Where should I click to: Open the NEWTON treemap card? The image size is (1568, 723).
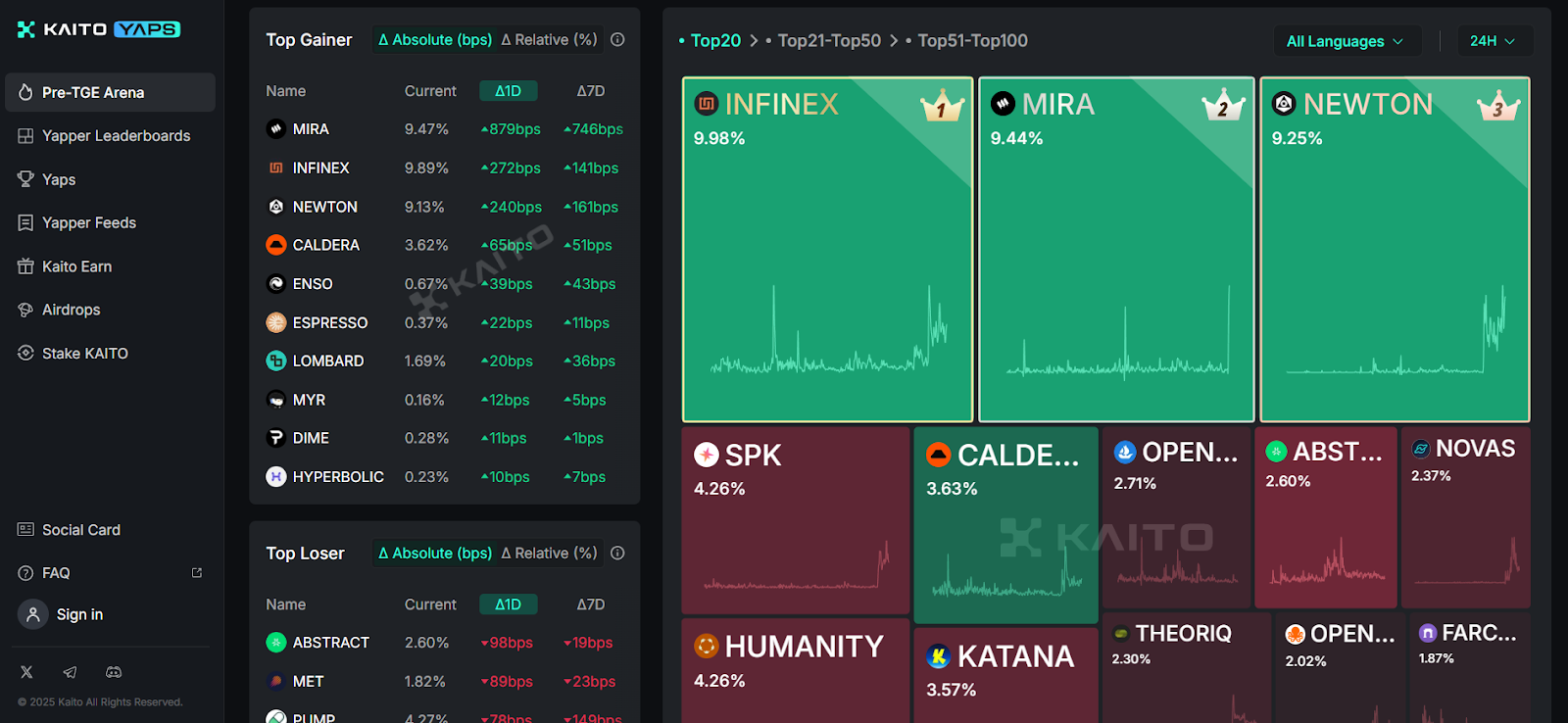pos(1395,250)
